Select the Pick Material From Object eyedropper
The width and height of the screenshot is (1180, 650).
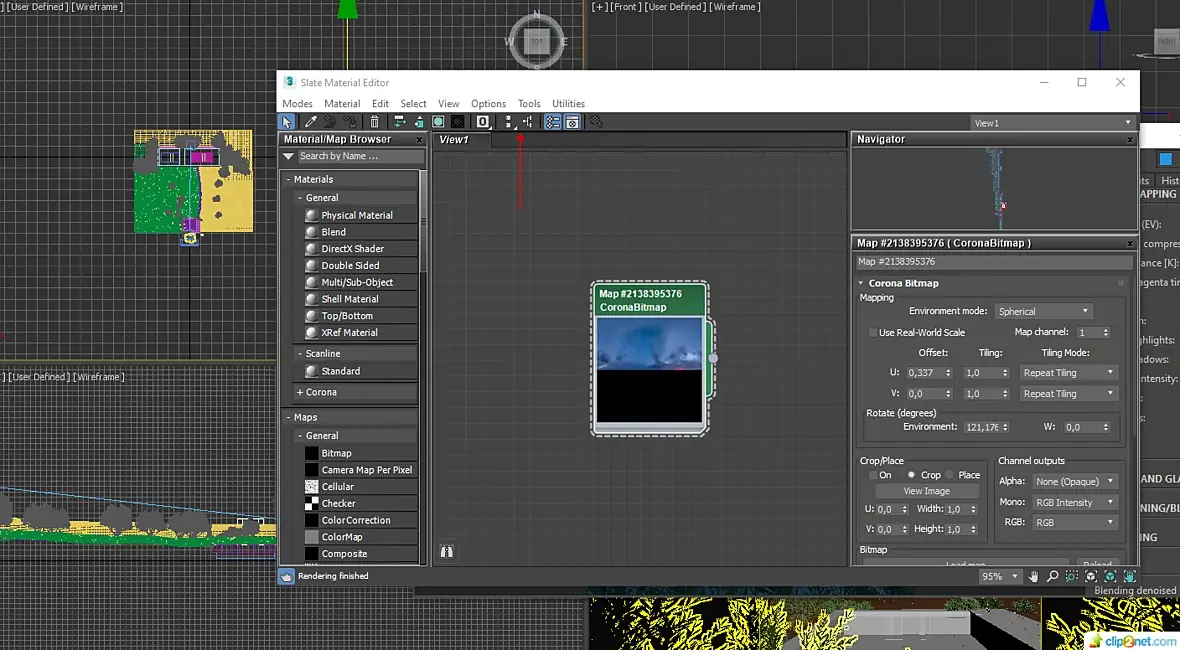click(x=311, y=122)
